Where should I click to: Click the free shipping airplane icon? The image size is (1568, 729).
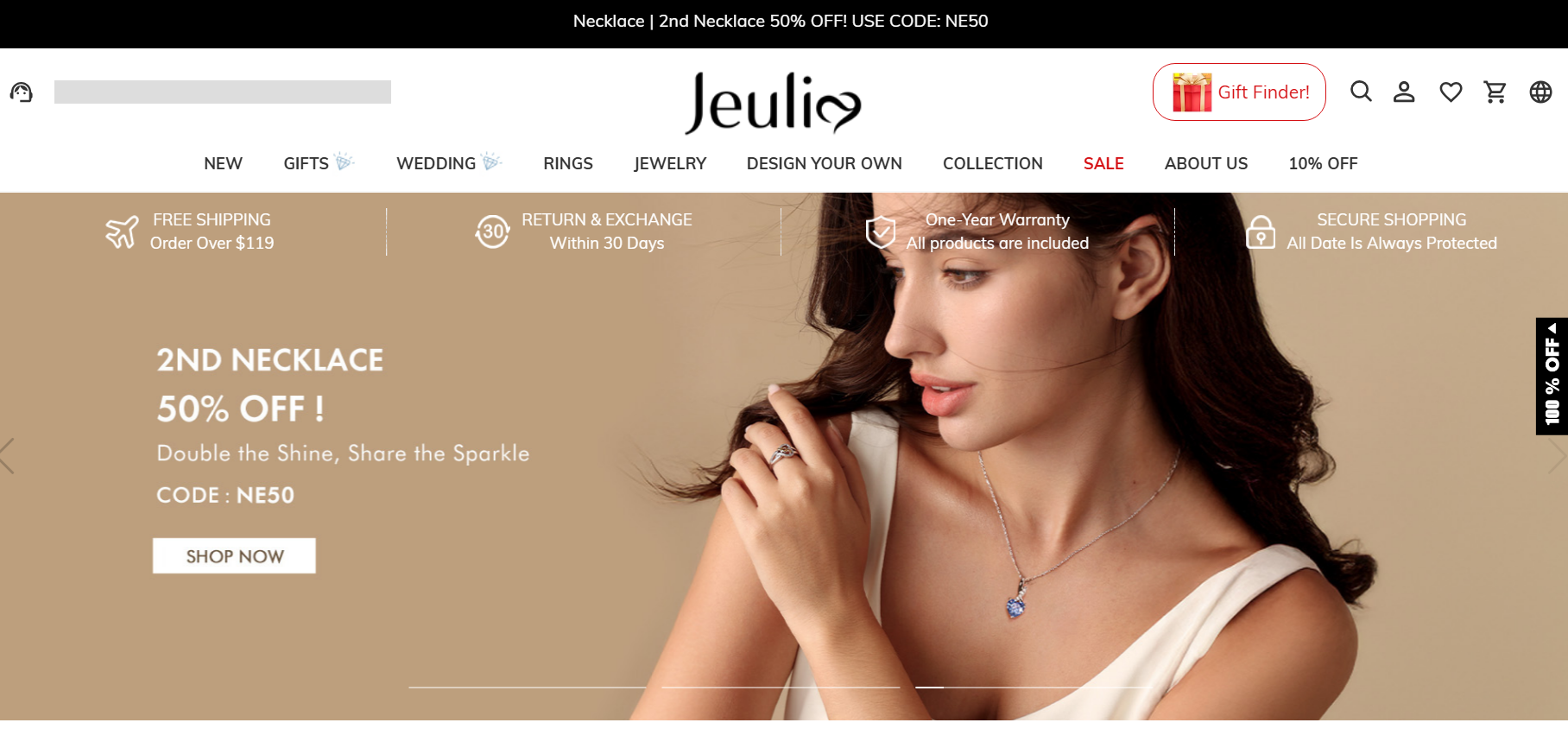(122, 231)
